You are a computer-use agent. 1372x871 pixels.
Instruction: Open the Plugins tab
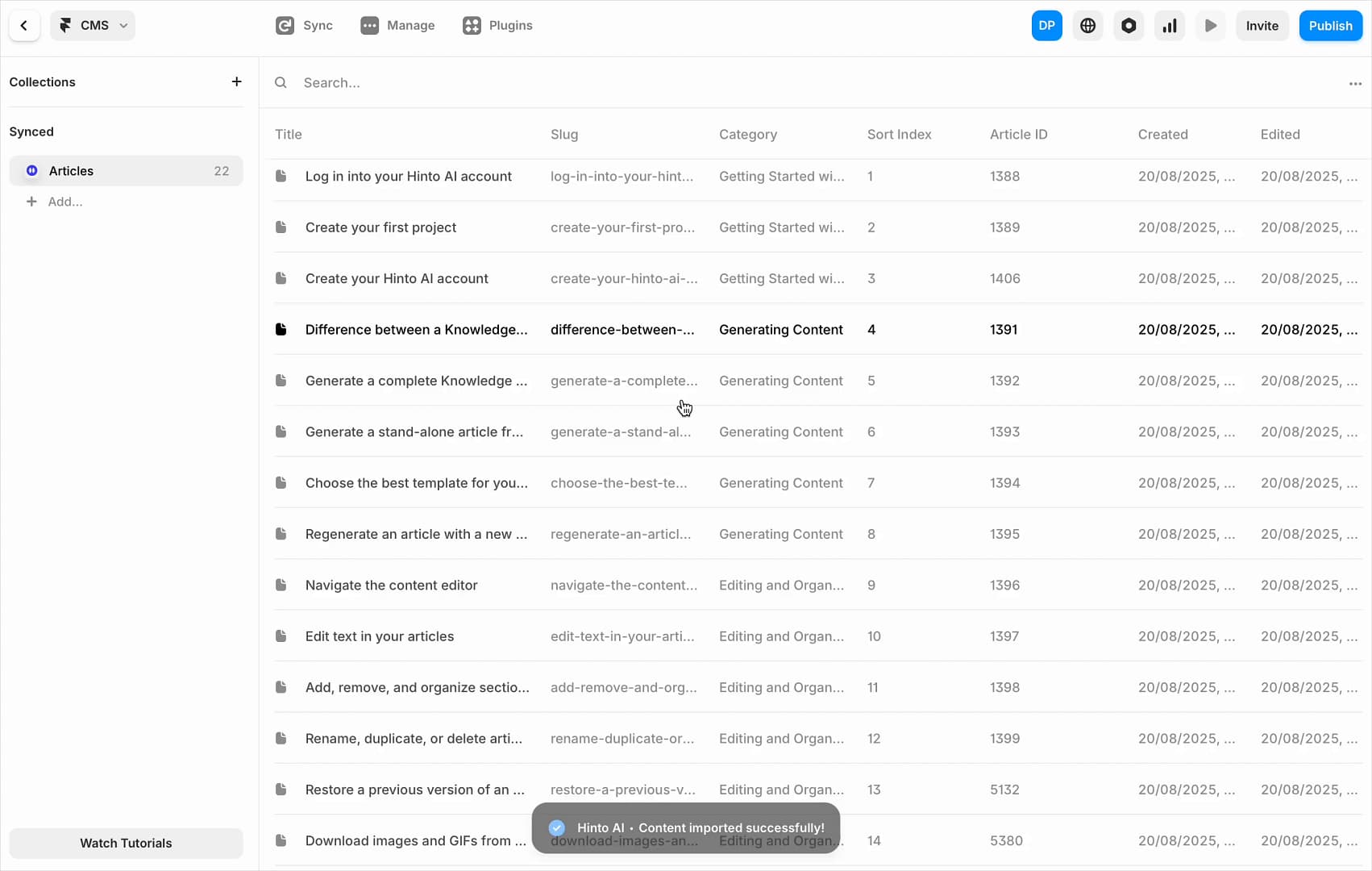point(497,26)
